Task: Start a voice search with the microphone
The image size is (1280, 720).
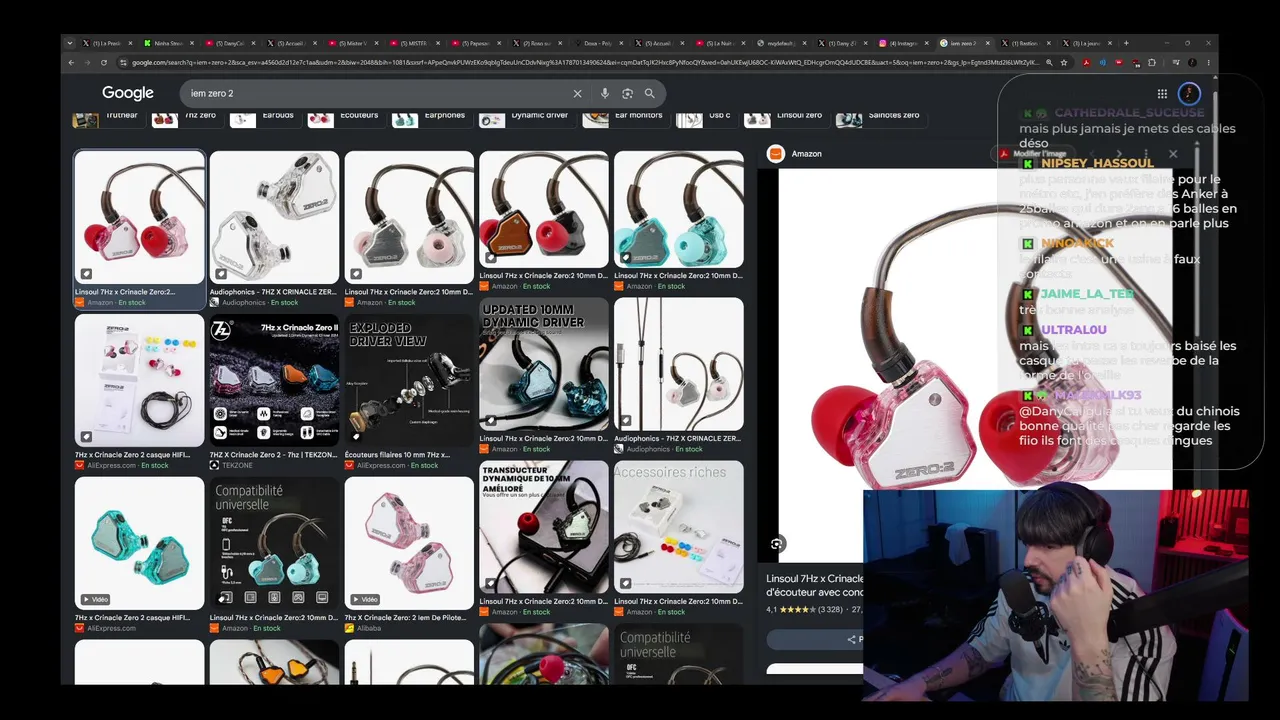Action: 604,93
